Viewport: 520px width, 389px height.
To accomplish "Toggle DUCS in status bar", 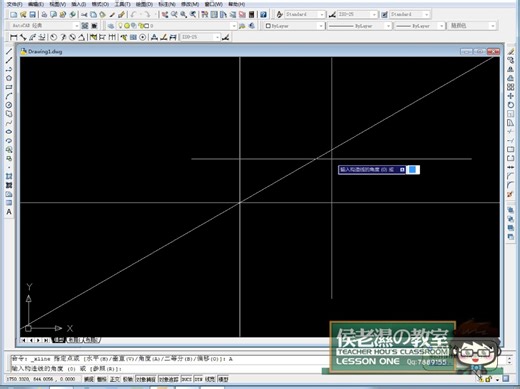I will [x=186, y=379].
